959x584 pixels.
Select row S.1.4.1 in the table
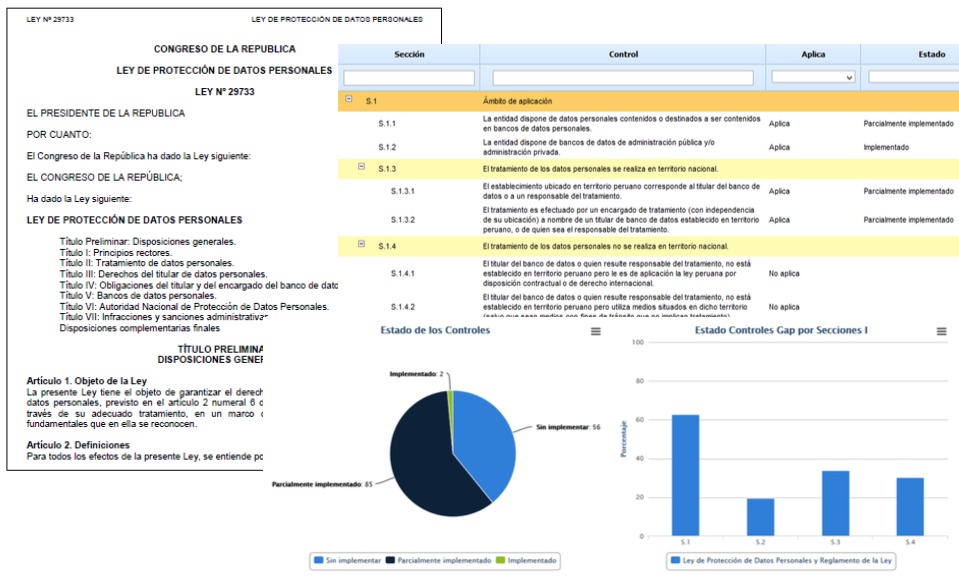click(648, 273)
